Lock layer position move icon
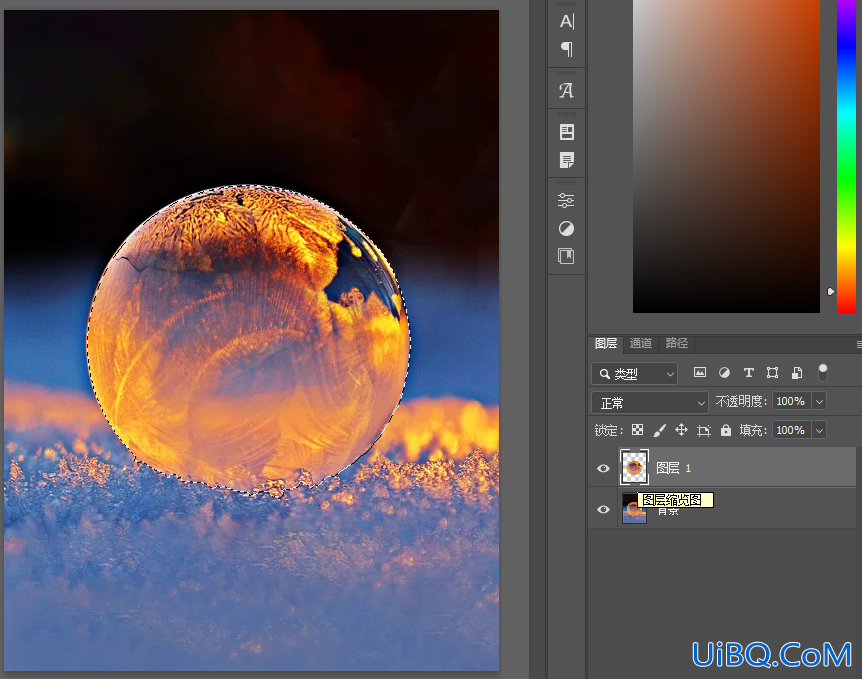This screenshot has height=679, width=862. click(681, 430)
